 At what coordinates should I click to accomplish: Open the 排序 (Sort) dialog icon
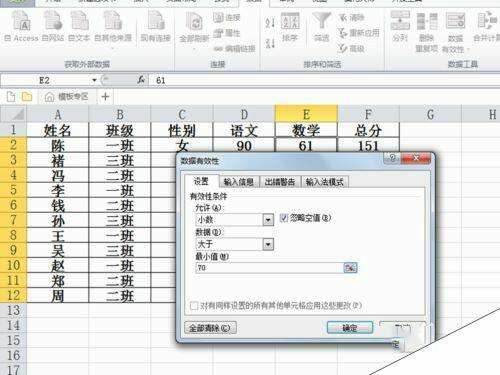tap(290, 21)
